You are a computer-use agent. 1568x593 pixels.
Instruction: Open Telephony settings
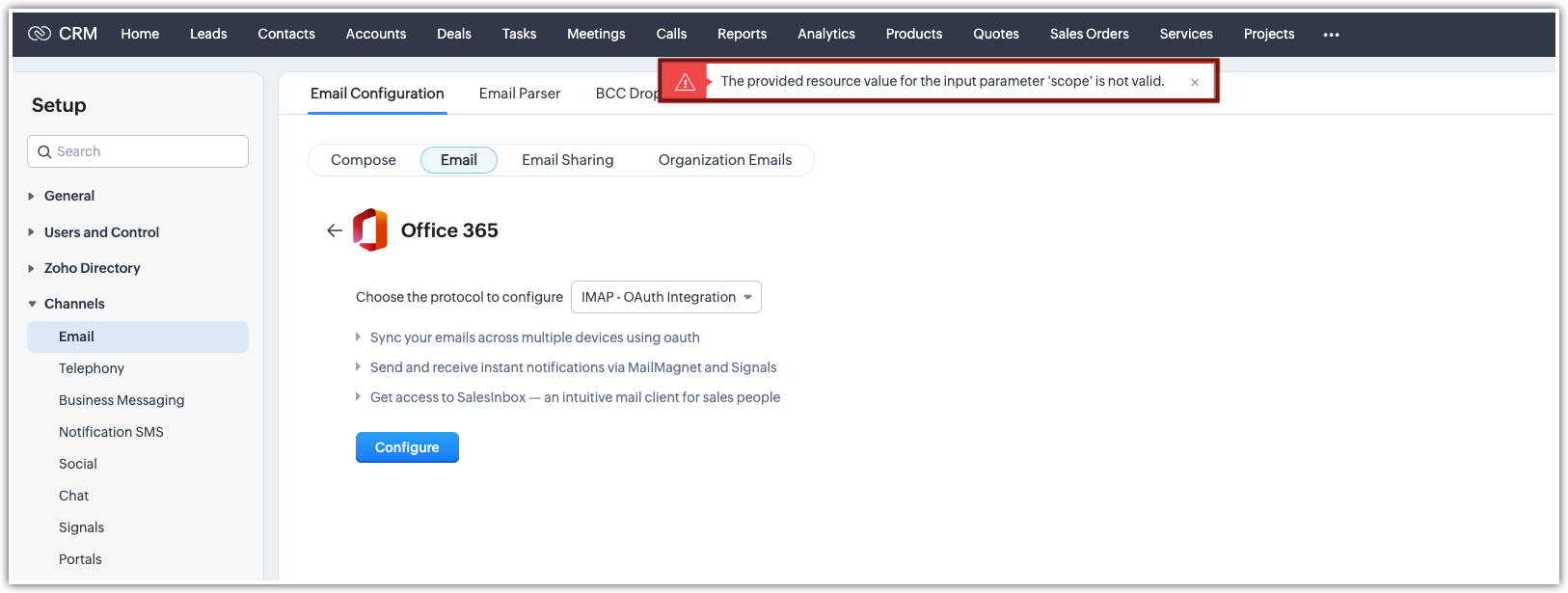tap(92, 368)
